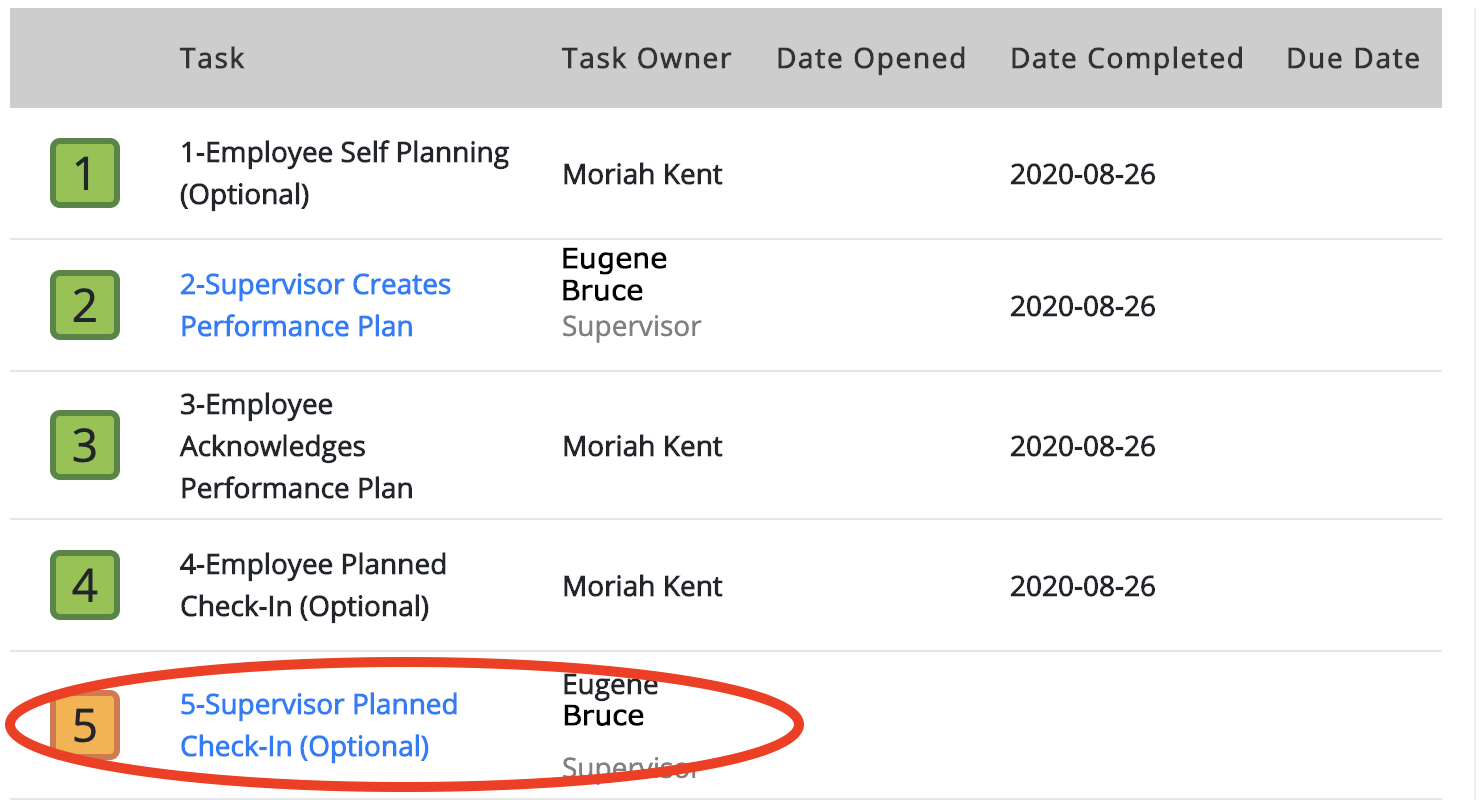Click the Date Opened column header
This screenshot has height=800, width=1480.
tap(871, 58)
